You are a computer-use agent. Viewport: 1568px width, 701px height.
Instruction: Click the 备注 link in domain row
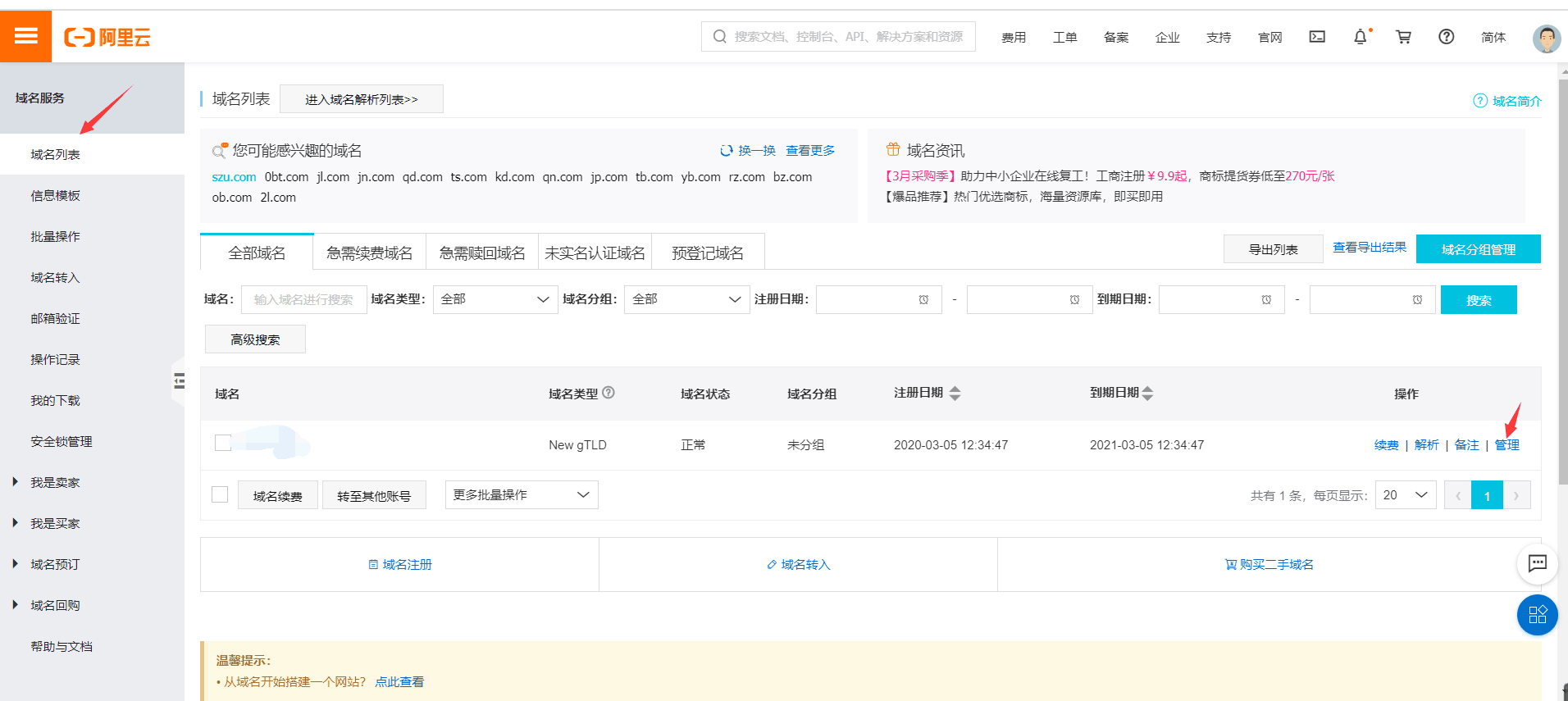pos(1467,444)
